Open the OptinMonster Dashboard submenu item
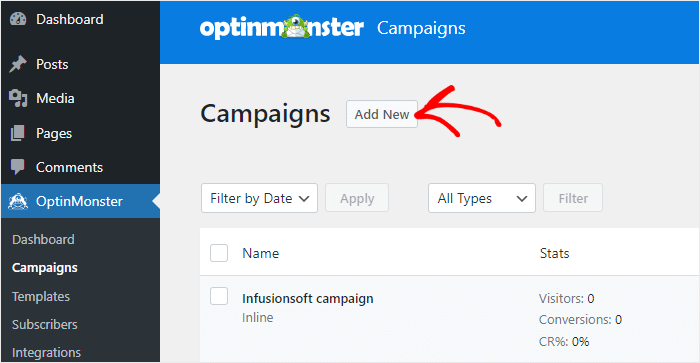700x363 pixels. pos(43,240)
